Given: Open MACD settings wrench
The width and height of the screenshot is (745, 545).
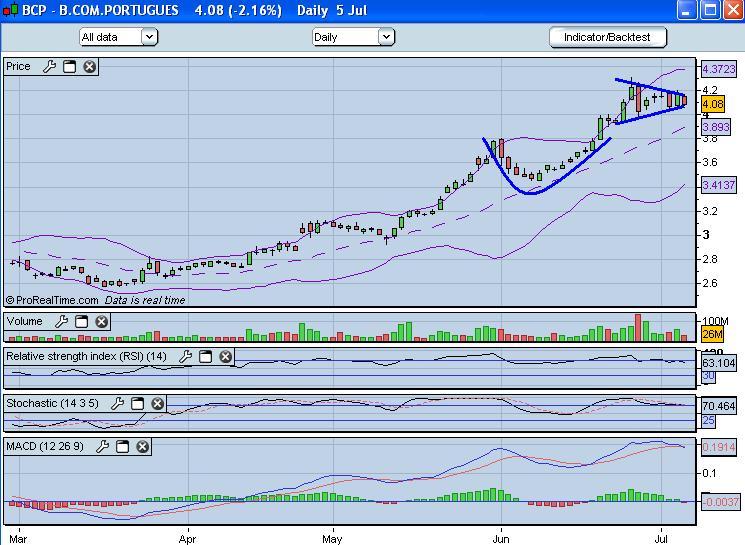Looking at the screenshot, I should click(103, 447).
